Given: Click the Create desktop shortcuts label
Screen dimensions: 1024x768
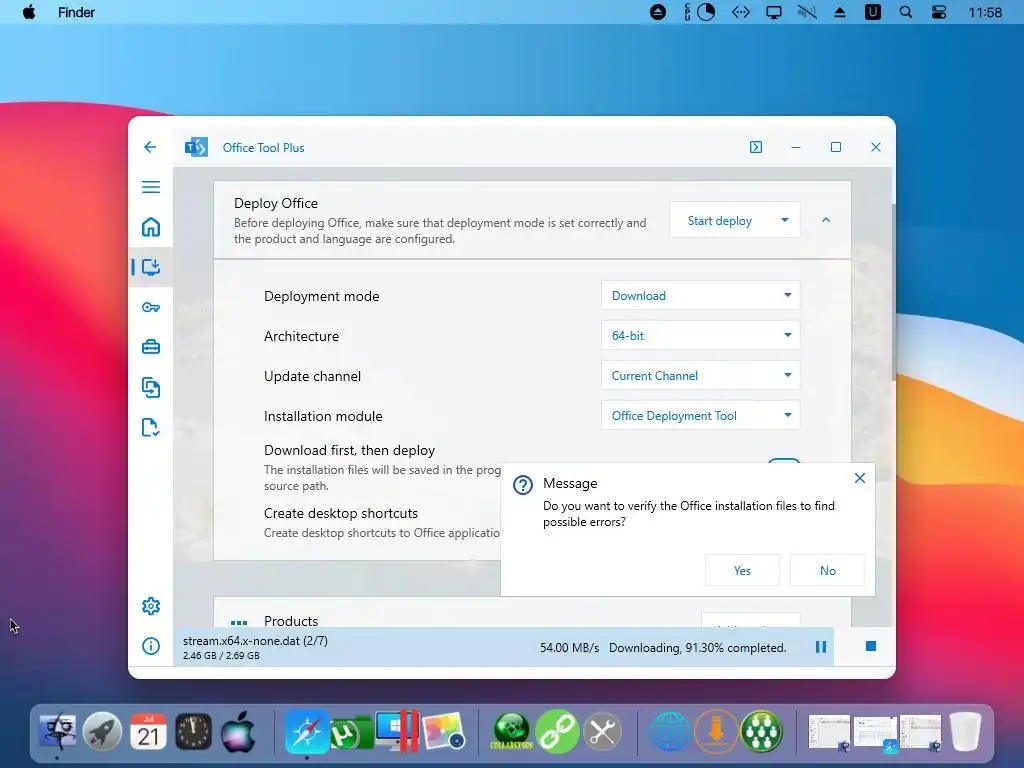Looking at the screenshot, I should (341, 513).
